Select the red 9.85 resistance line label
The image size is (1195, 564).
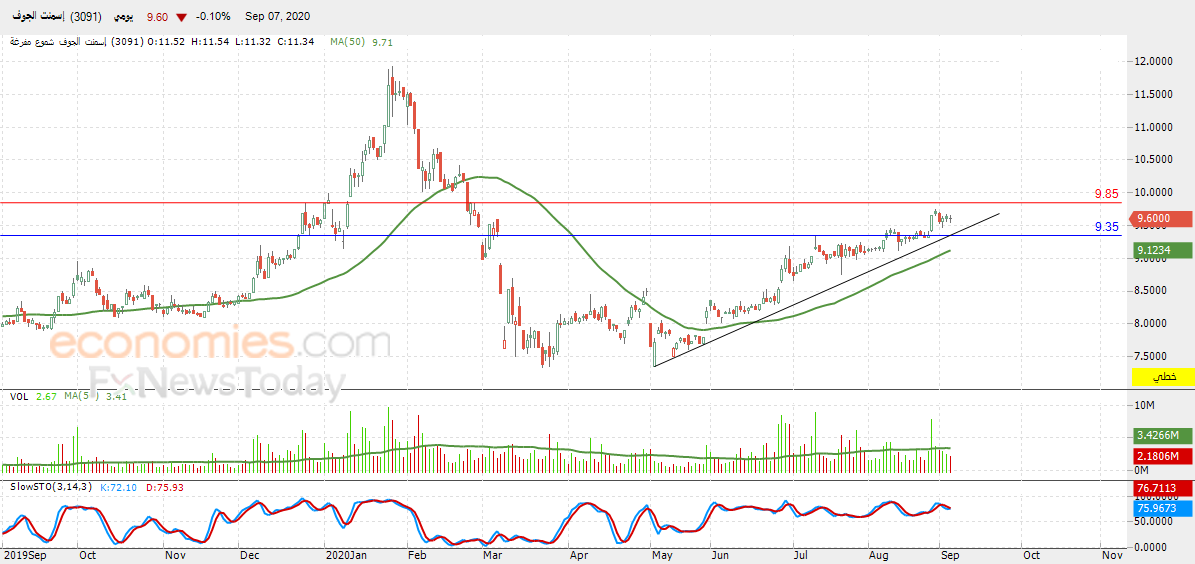(x=1107, y=194)
